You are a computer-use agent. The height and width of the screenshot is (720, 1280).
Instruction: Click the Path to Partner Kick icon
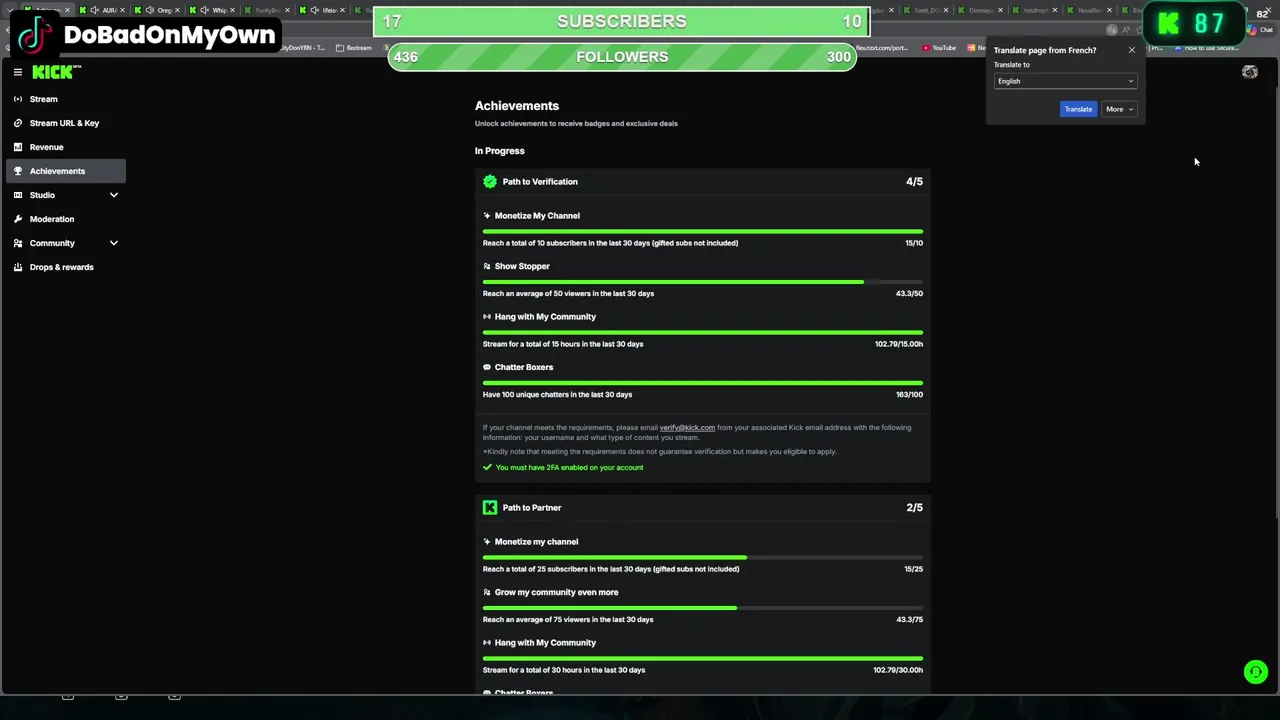[x=490, y=508]
